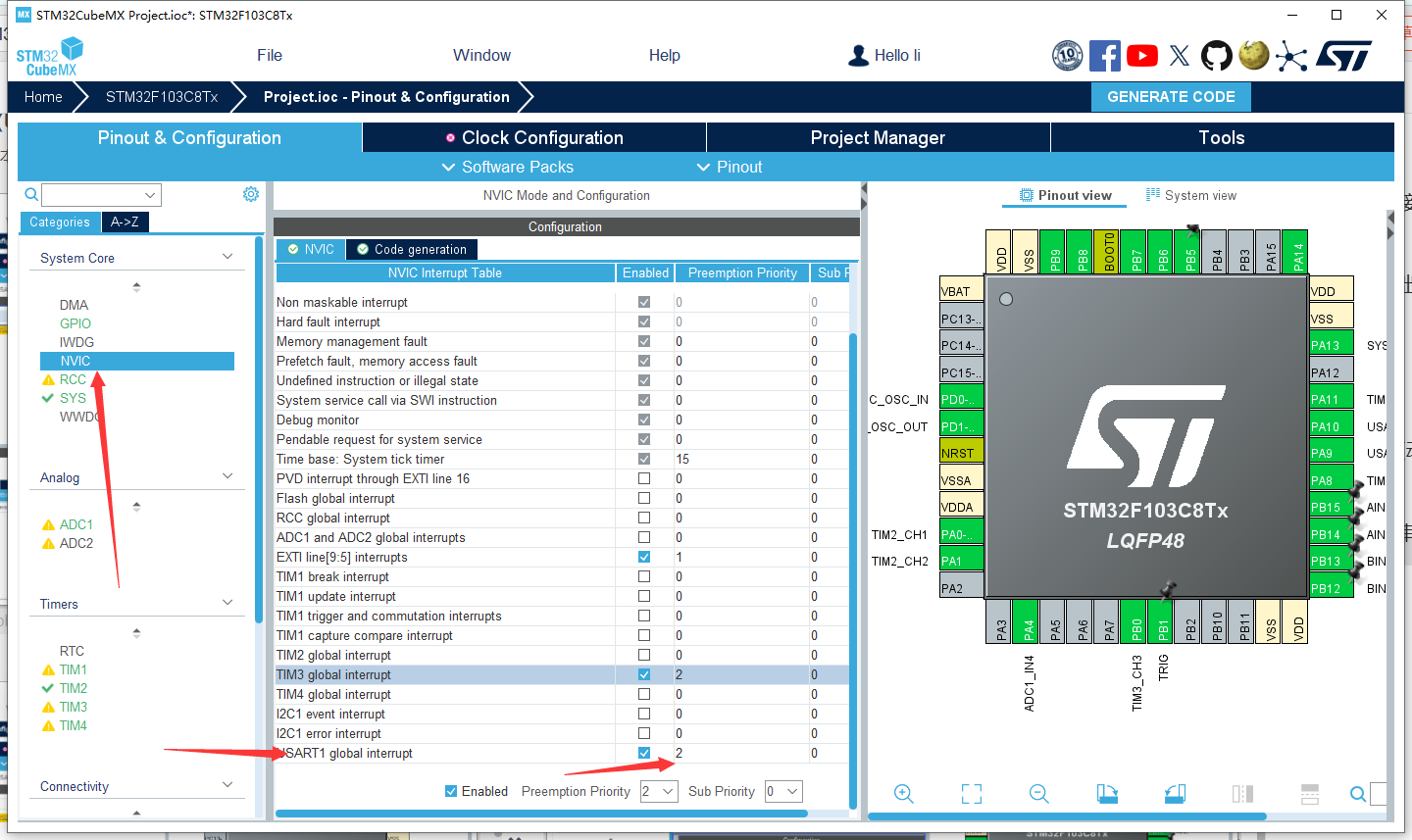Rotate the chip clockwise

point(1107,794)
